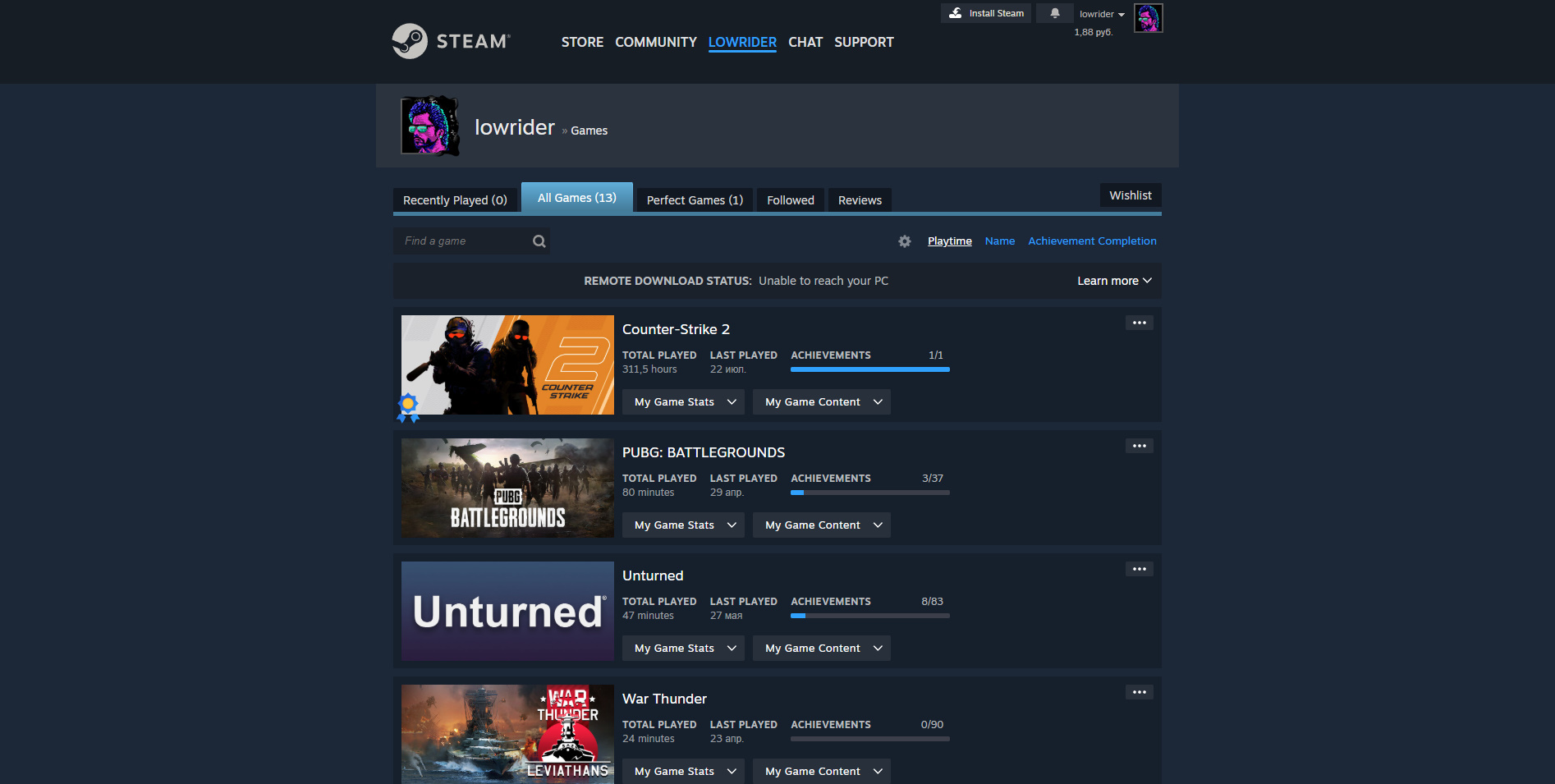The height and width of the screenshot is (784, 1555).
Task: Expand My Game Stats for PUBG
Action: tap(683, 525)
